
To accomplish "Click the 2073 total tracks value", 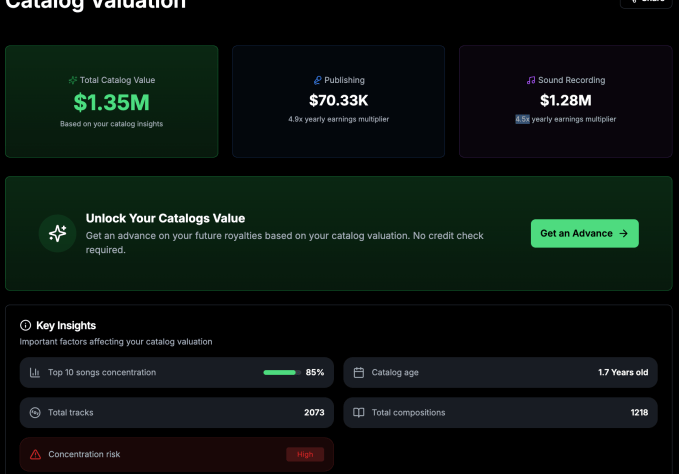I will coord(314,413).
